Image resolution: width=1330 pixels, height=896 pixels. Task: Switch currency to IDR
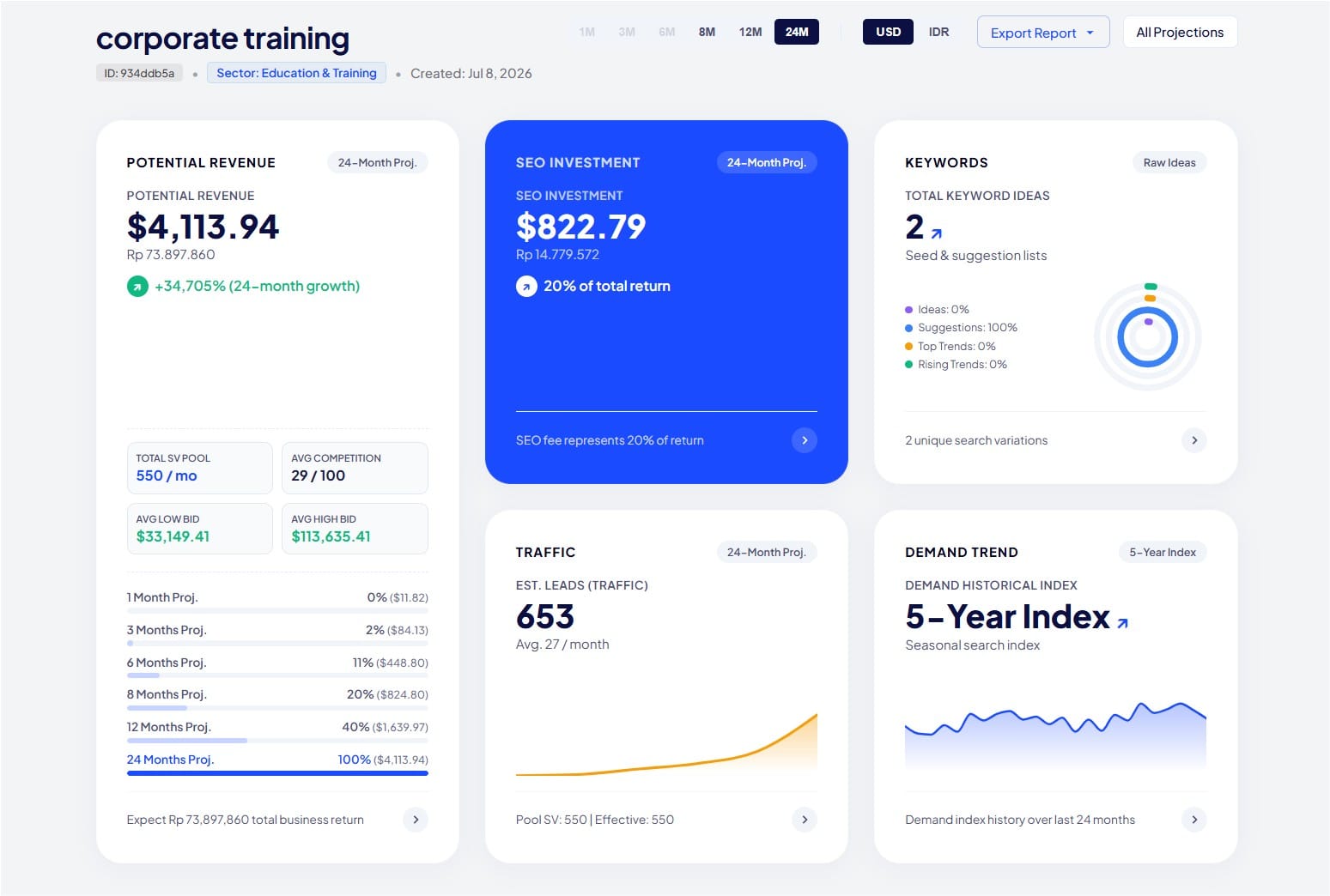click(938, 32)
